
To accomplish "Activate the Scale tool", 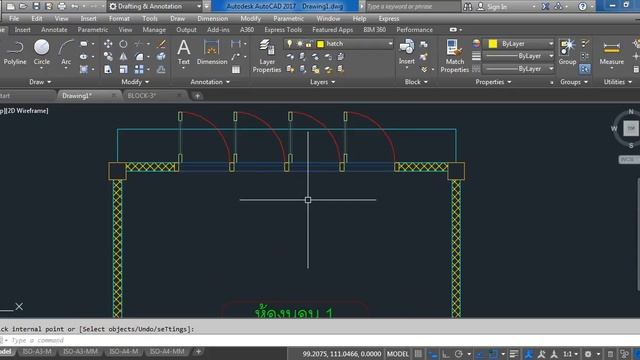I will tap(123, 69).
